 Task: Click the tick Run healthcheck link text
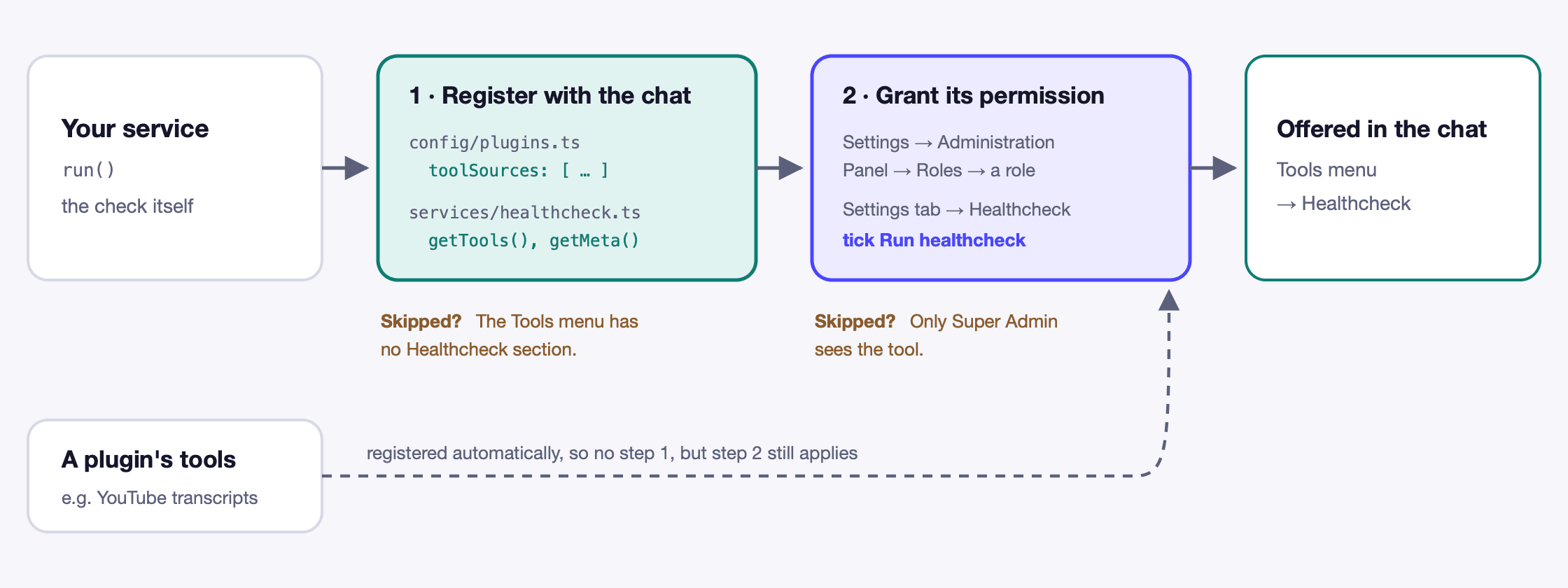point(934,240)
